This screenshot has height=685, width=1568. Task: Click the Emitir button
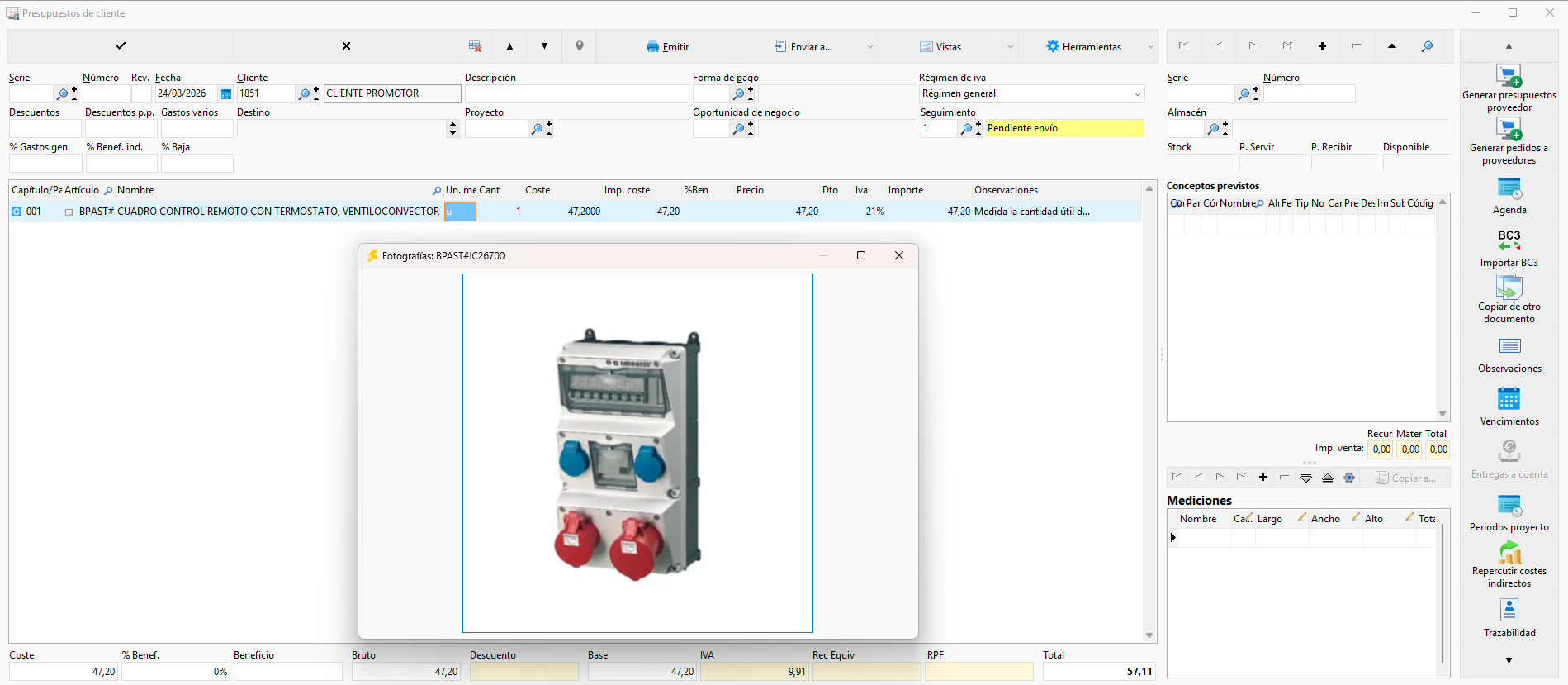668,47
